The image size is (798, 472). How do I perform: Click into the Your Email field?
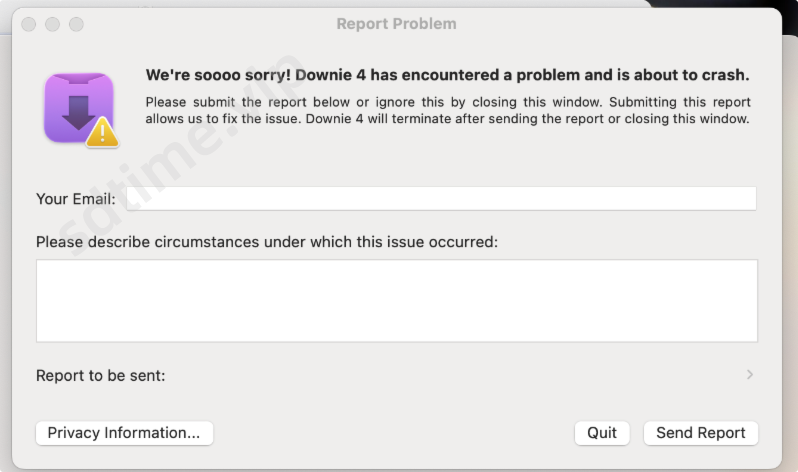click(440, 199)
